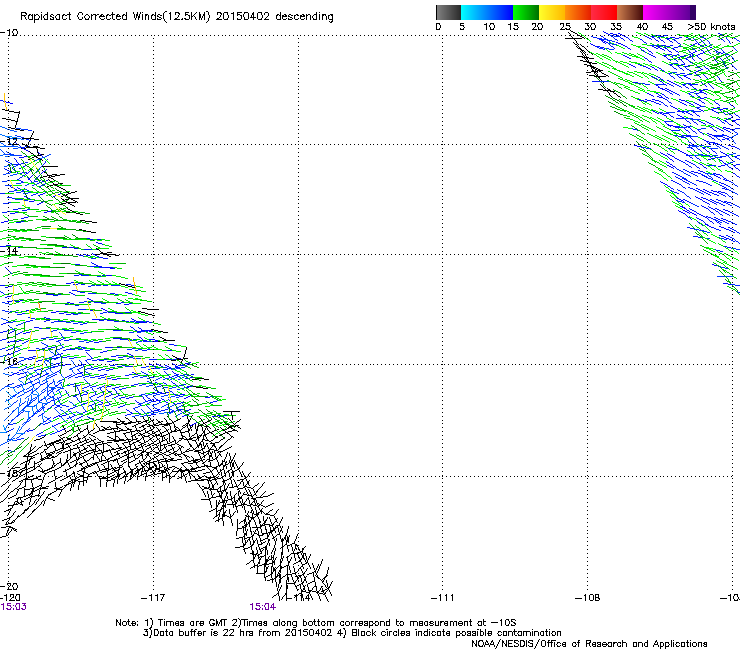Click the purple time label 15:04

click(x=262, y=607)
